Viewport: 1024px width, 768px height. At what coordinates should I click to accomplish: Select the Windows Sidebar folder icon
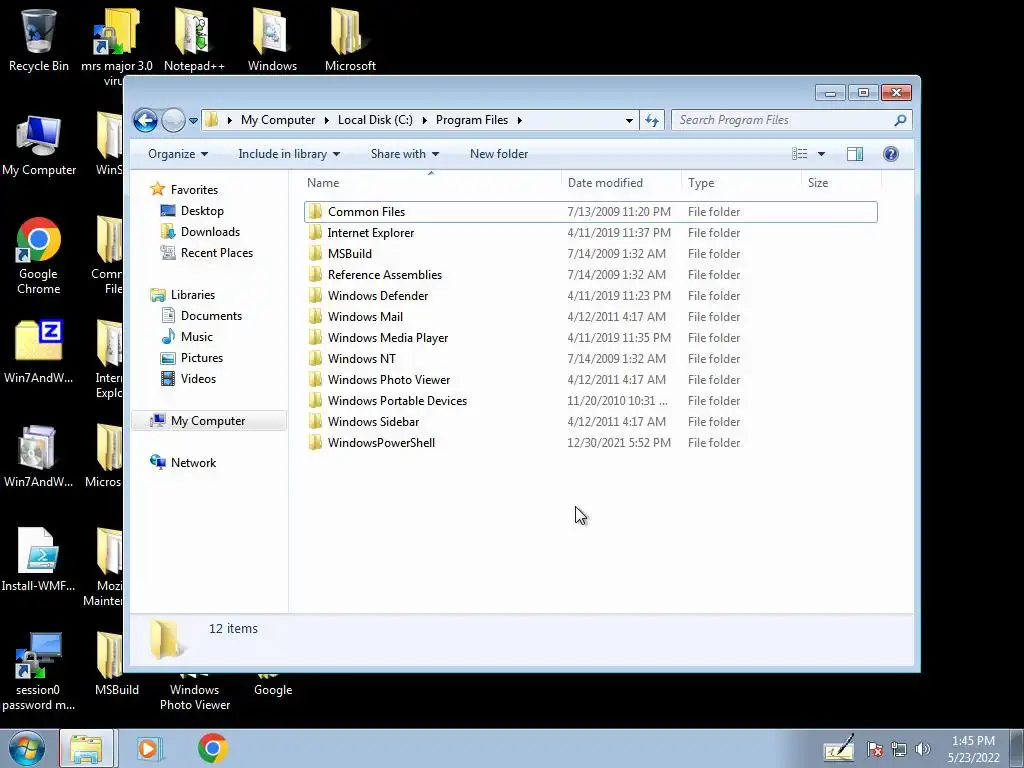pos(315,421)
